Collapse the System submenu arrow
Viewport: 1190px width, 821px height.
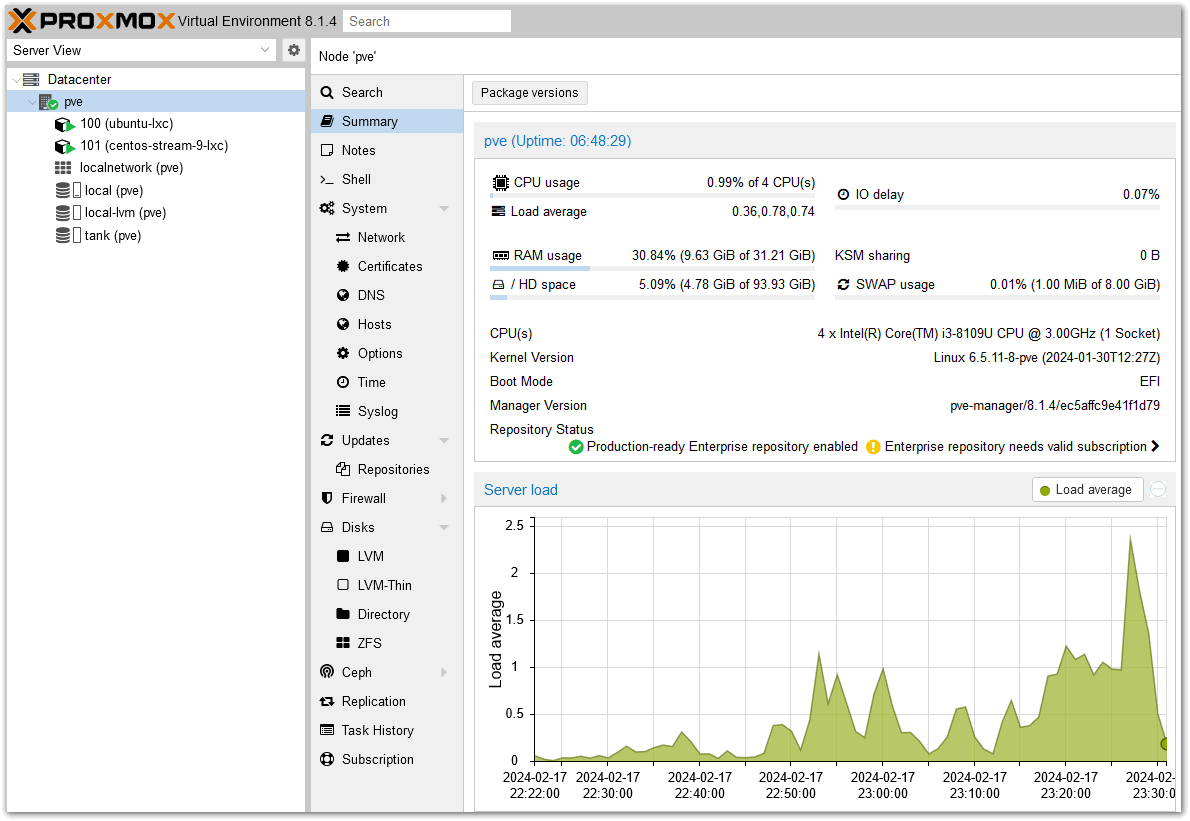pyautogui.click(x=444, y=209)
